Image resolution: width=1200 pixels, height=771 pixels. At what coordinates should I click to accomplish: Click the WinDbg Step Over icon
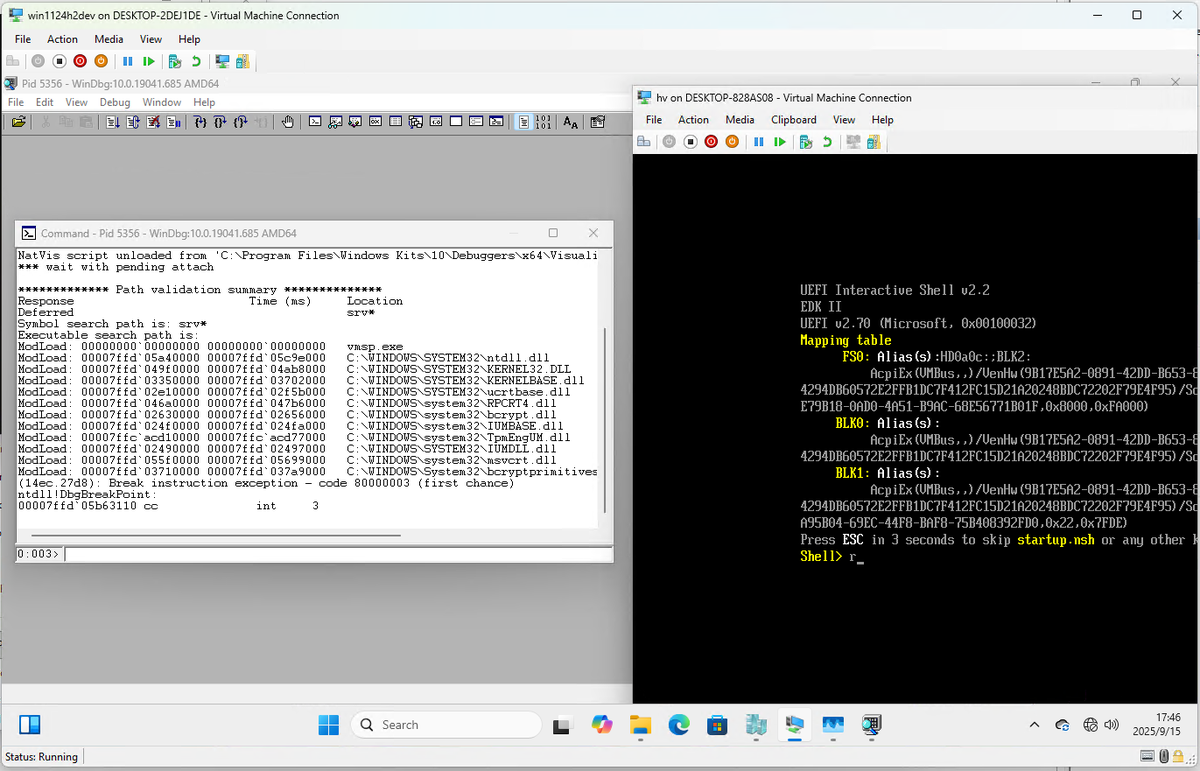click(x=220, y=122)
